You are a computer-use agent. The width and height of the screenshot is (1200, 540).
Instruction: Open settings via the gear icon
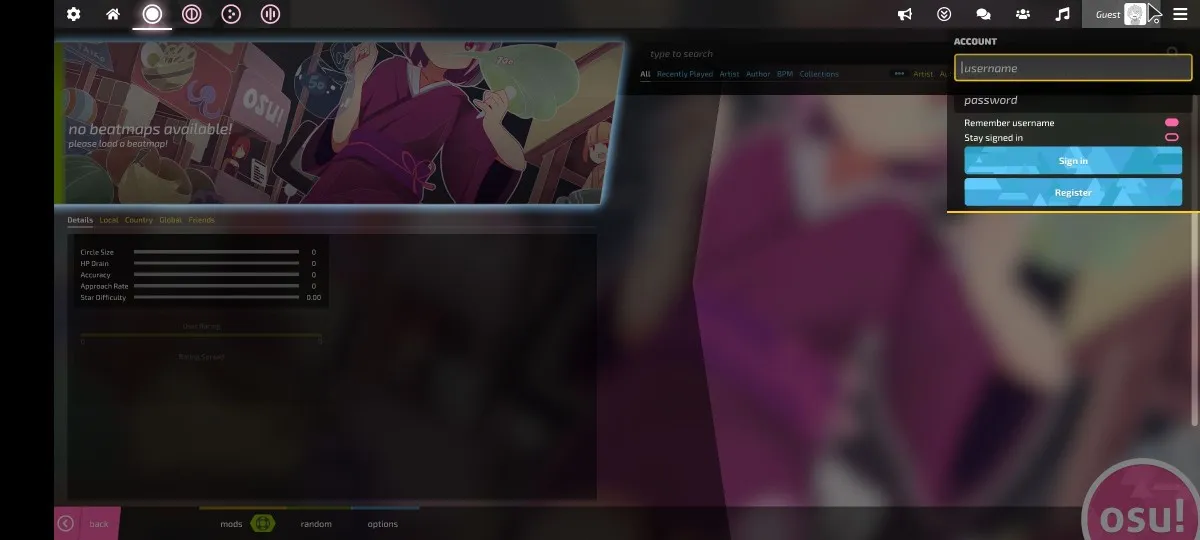(x=73, y=14)
